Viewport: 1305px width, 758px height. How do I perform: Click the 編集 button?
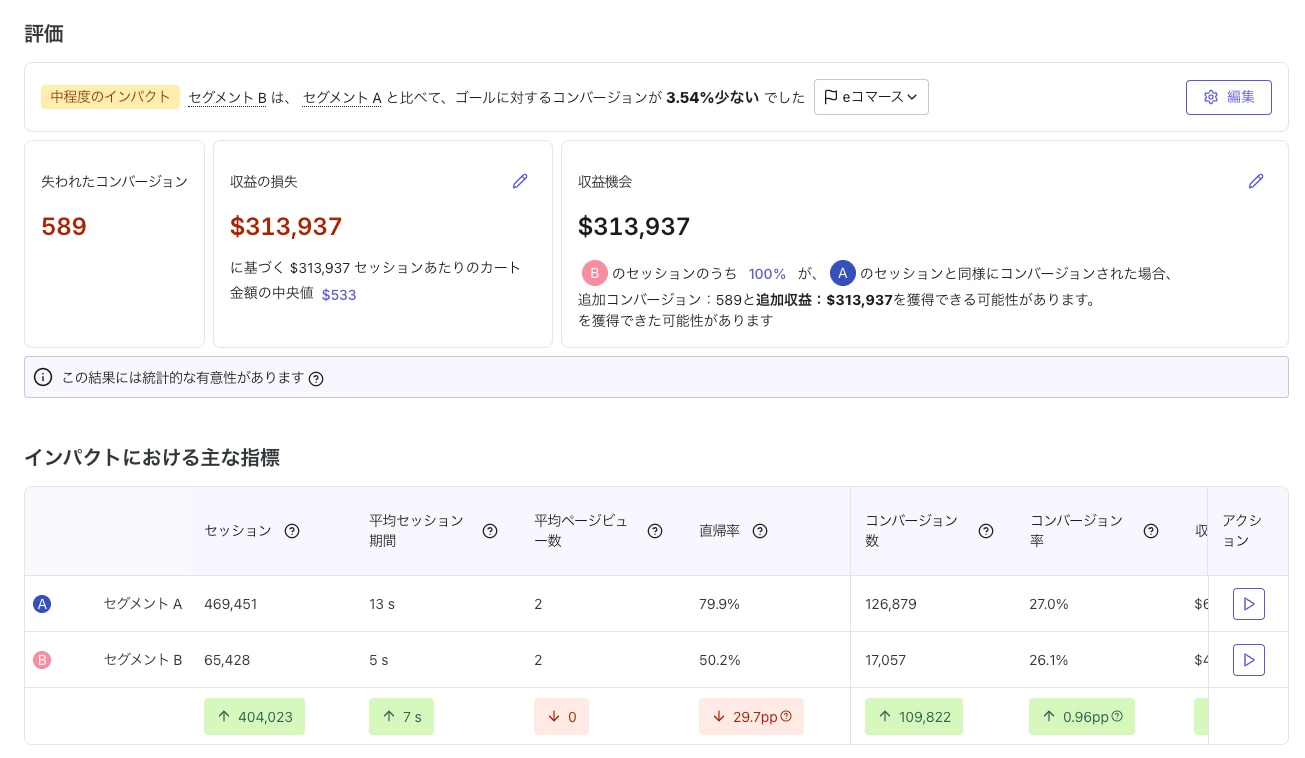coord(1228,97)
